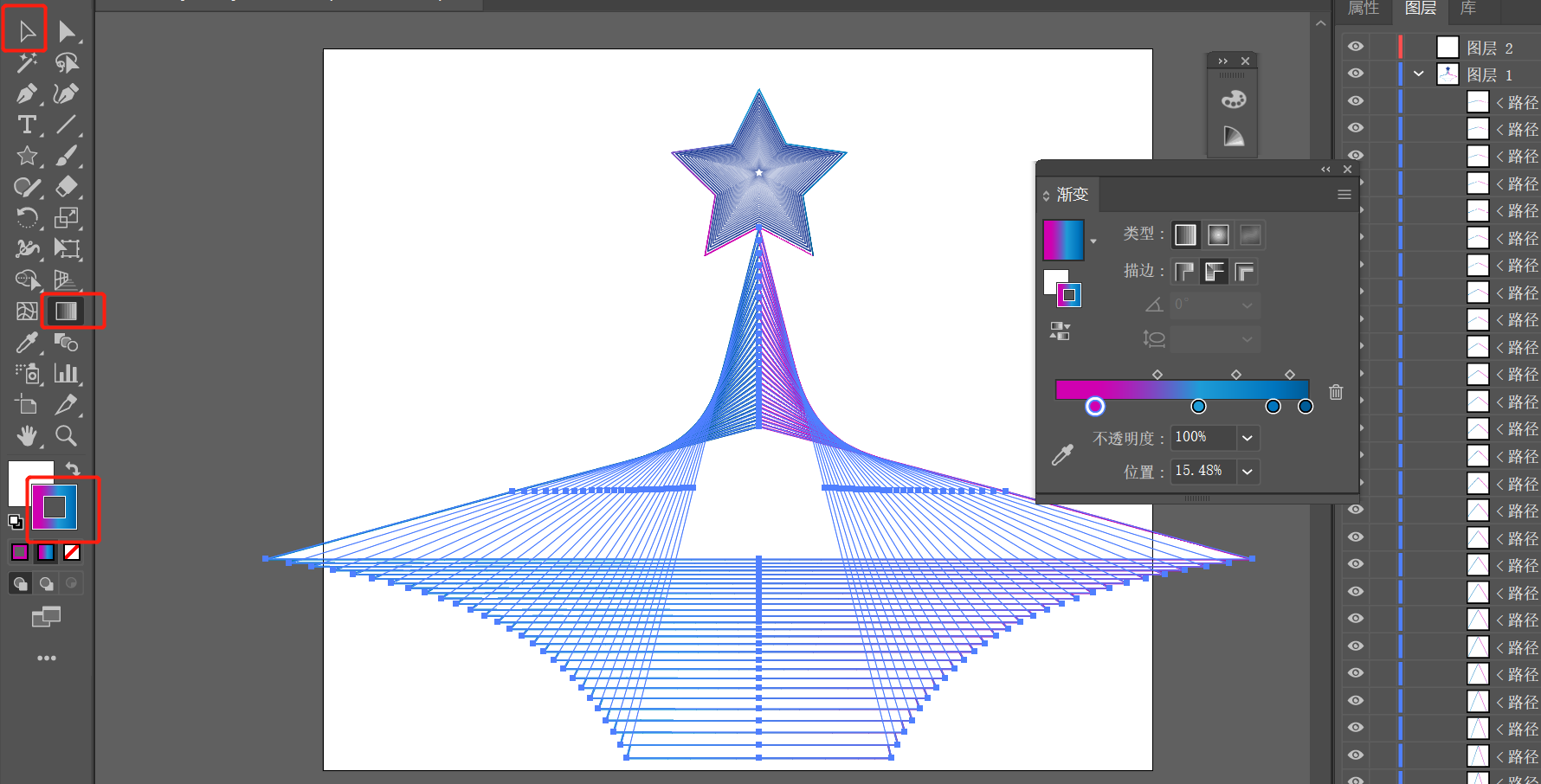Image resolution: width=1541 pixels, height=784 pixels.
Task: Select magenta gradient stop
Action: (x=1095, y=406)
